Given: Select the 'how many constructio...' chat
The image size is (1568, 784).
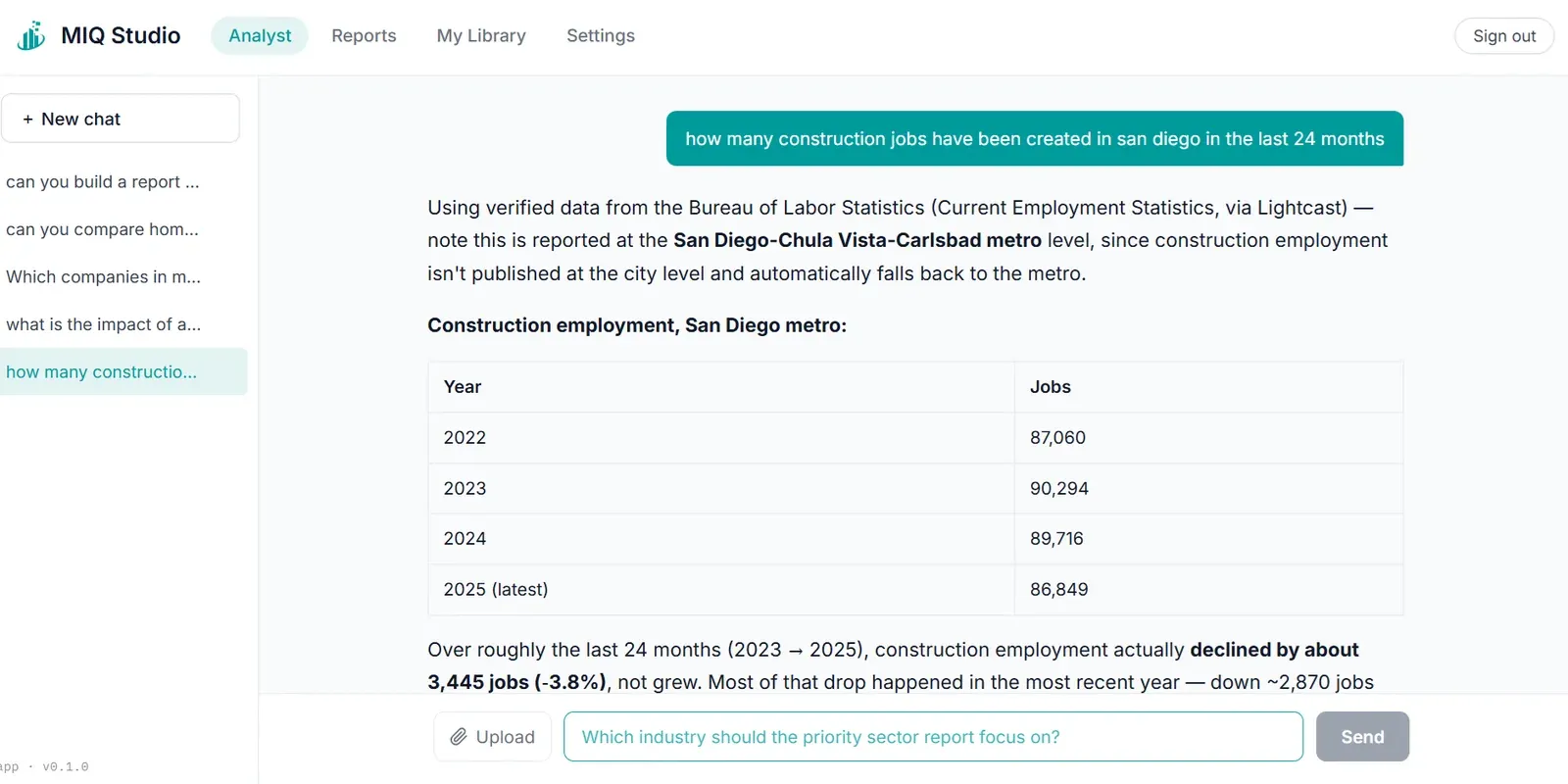Looking at the screenshot, I should coord(123,371).
